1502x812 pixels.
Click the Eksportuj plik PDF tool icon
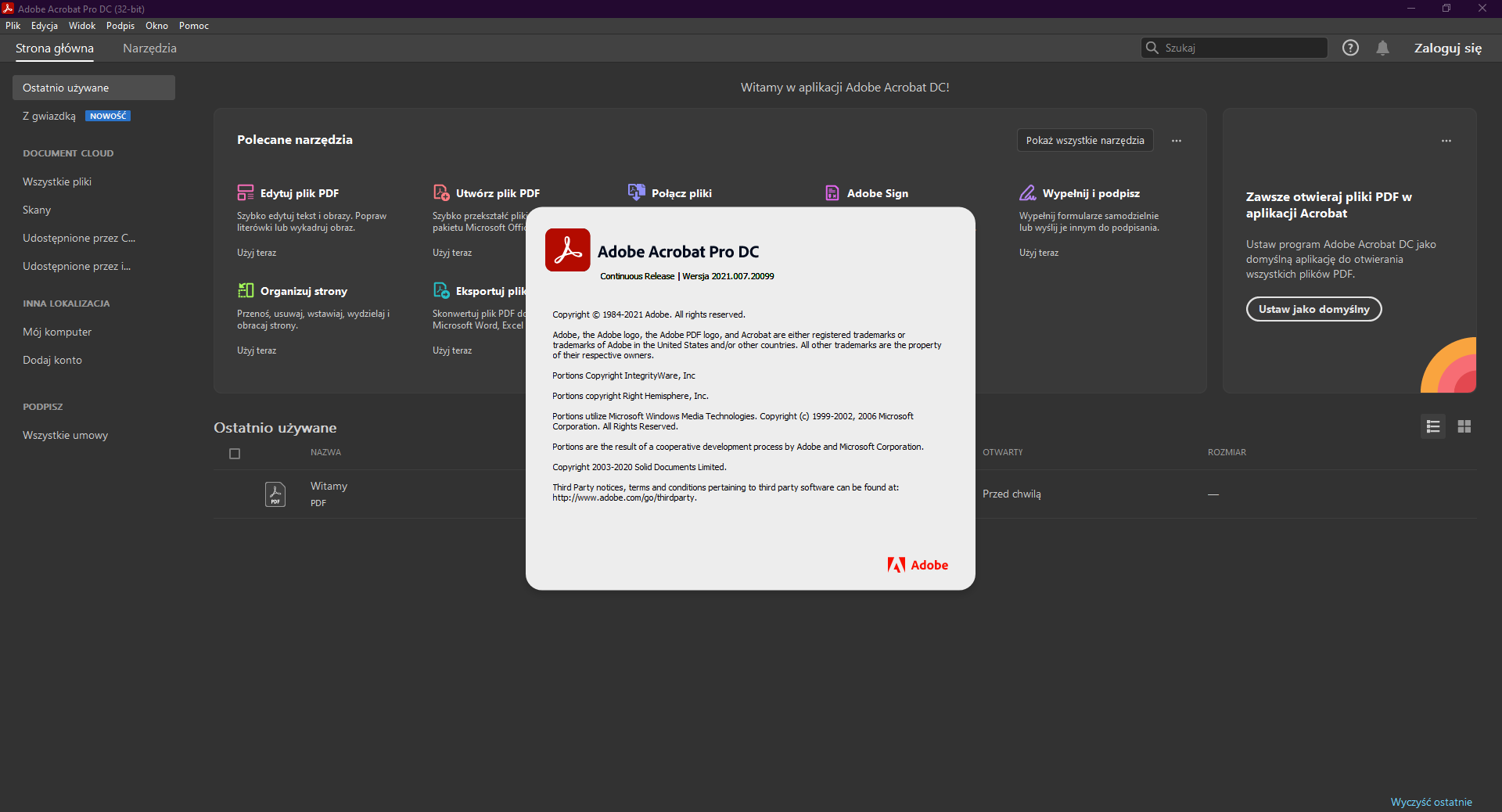tap(441, 290)
